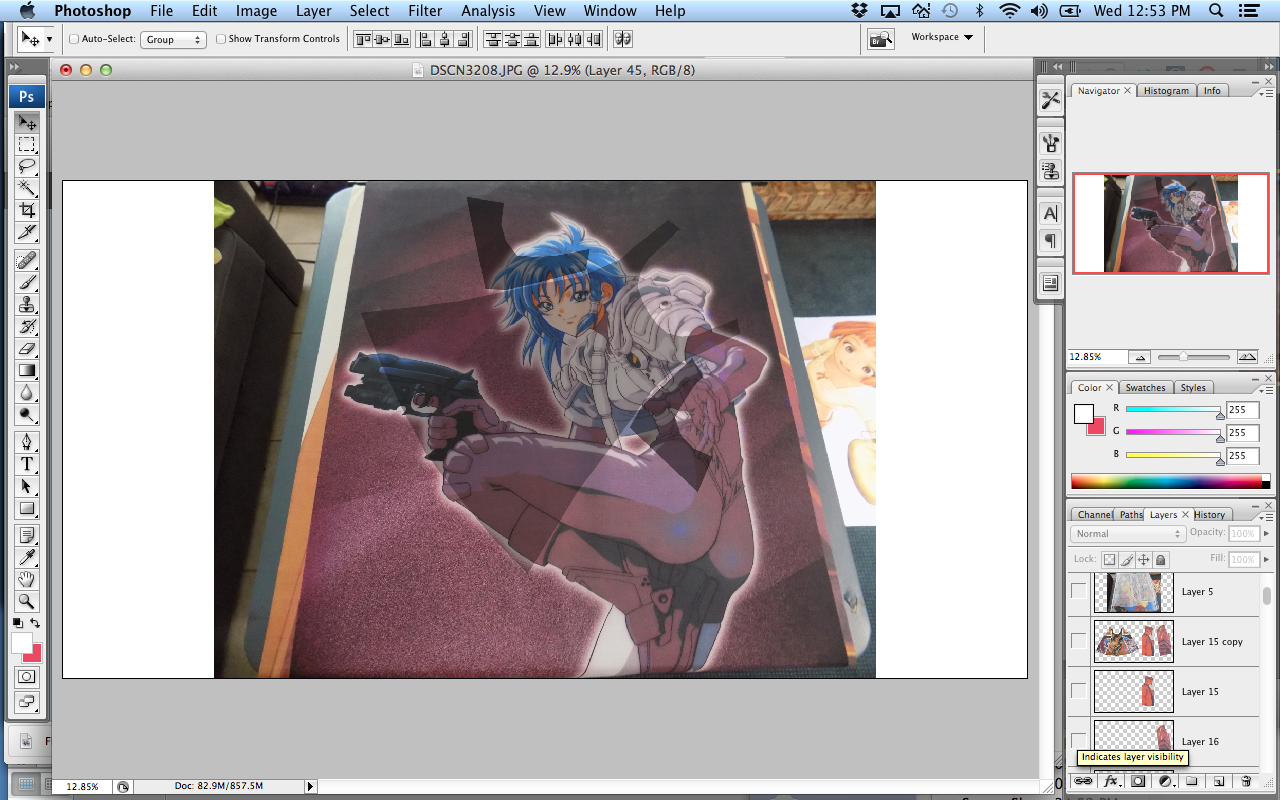This screenshot has width=1280, height=800.
Task: Click the Delete layer trash icon
Action: [x=1245, y=781]
